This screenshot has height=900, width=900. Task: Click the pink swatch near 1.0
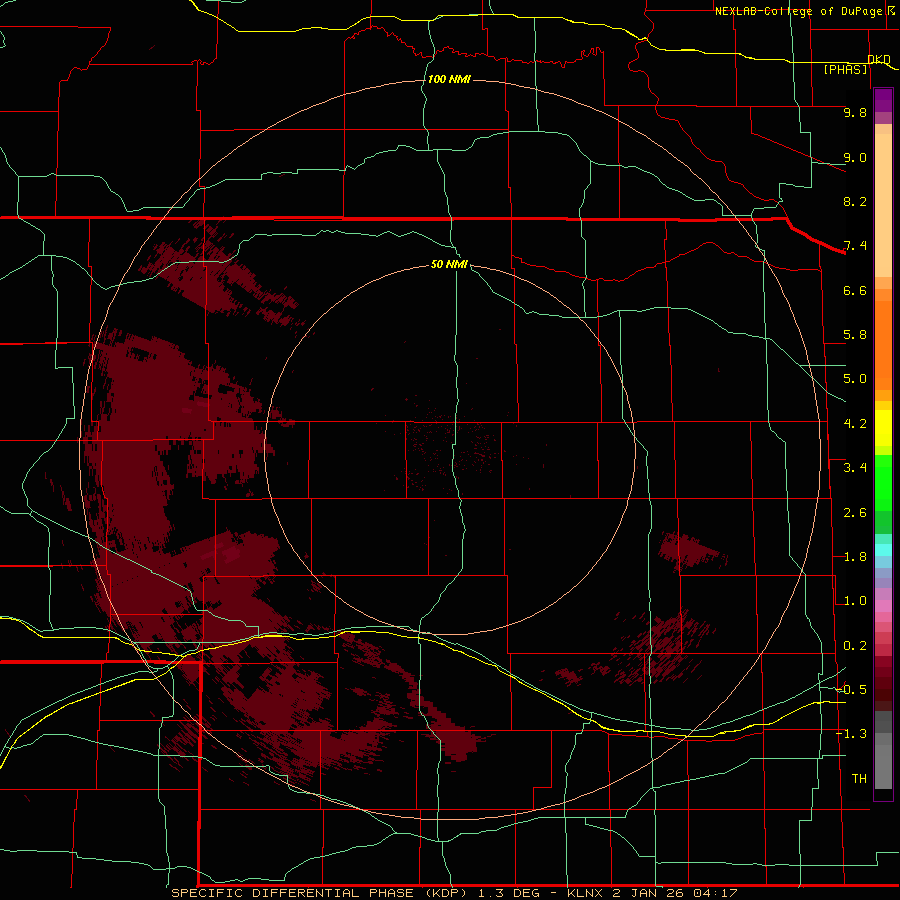883,606
